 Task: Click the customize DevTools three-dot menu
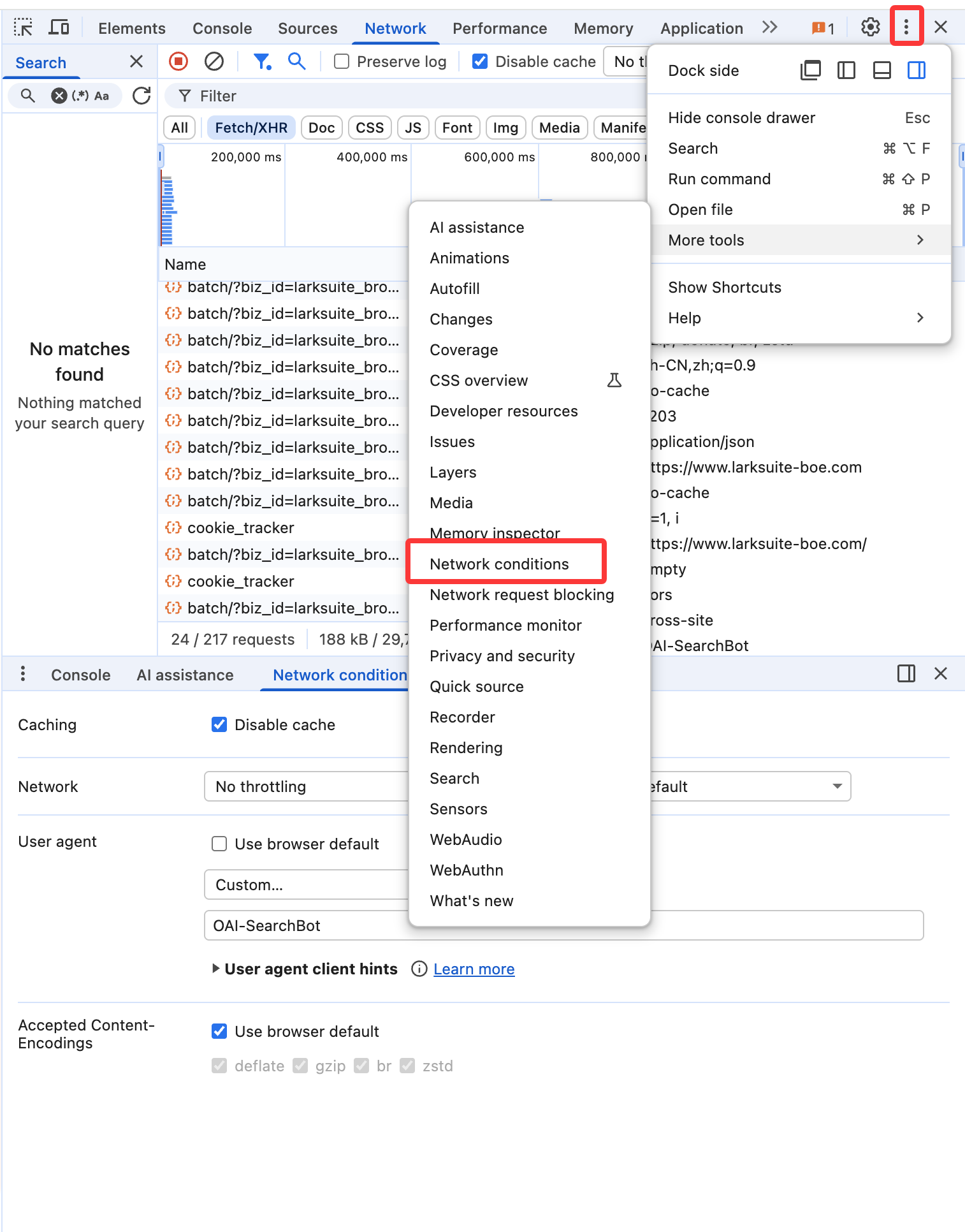(x=906, y=27)
